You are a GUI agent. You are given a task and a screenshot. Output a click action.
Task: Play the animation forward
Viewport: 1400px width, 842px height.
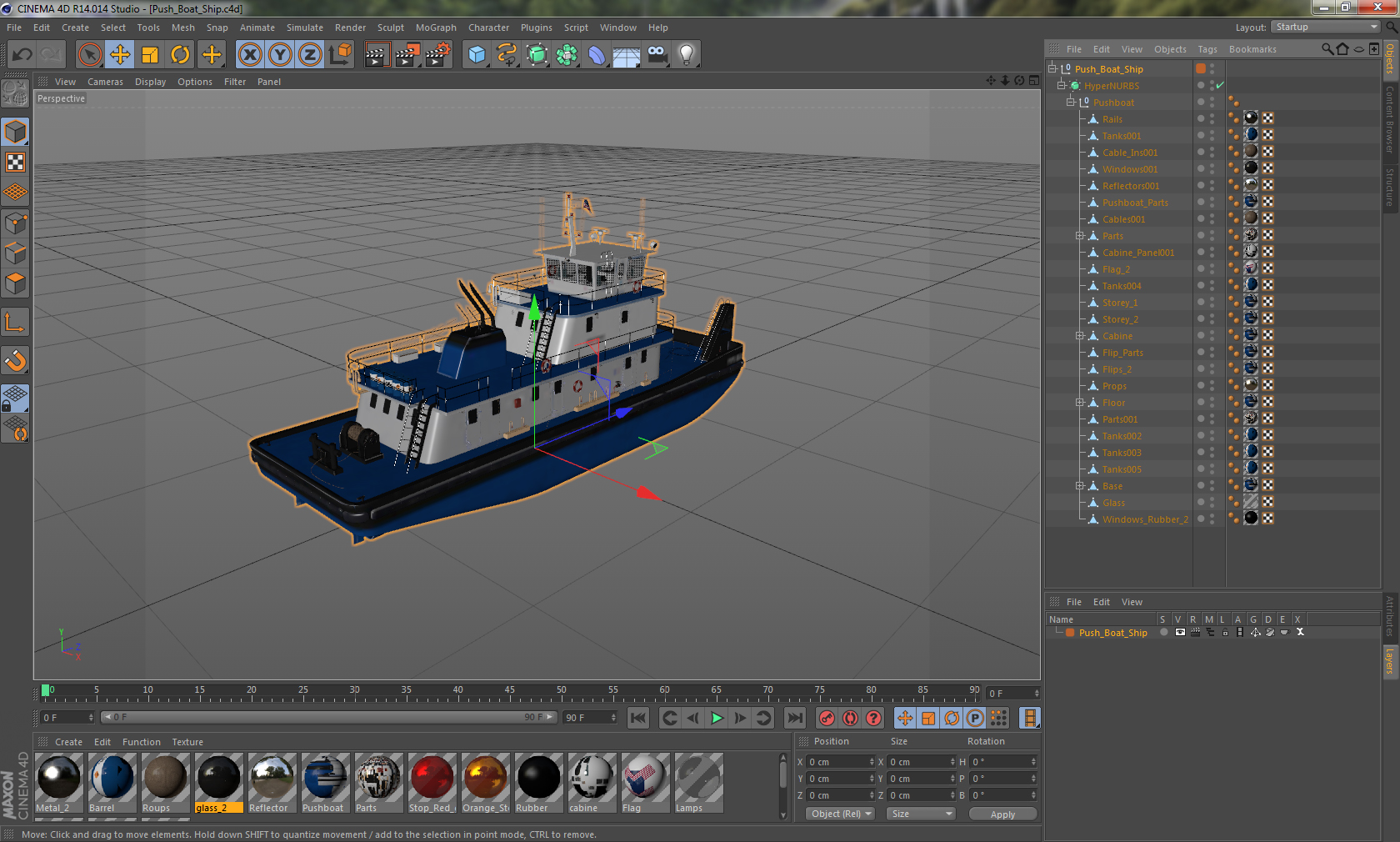[717, 718]
